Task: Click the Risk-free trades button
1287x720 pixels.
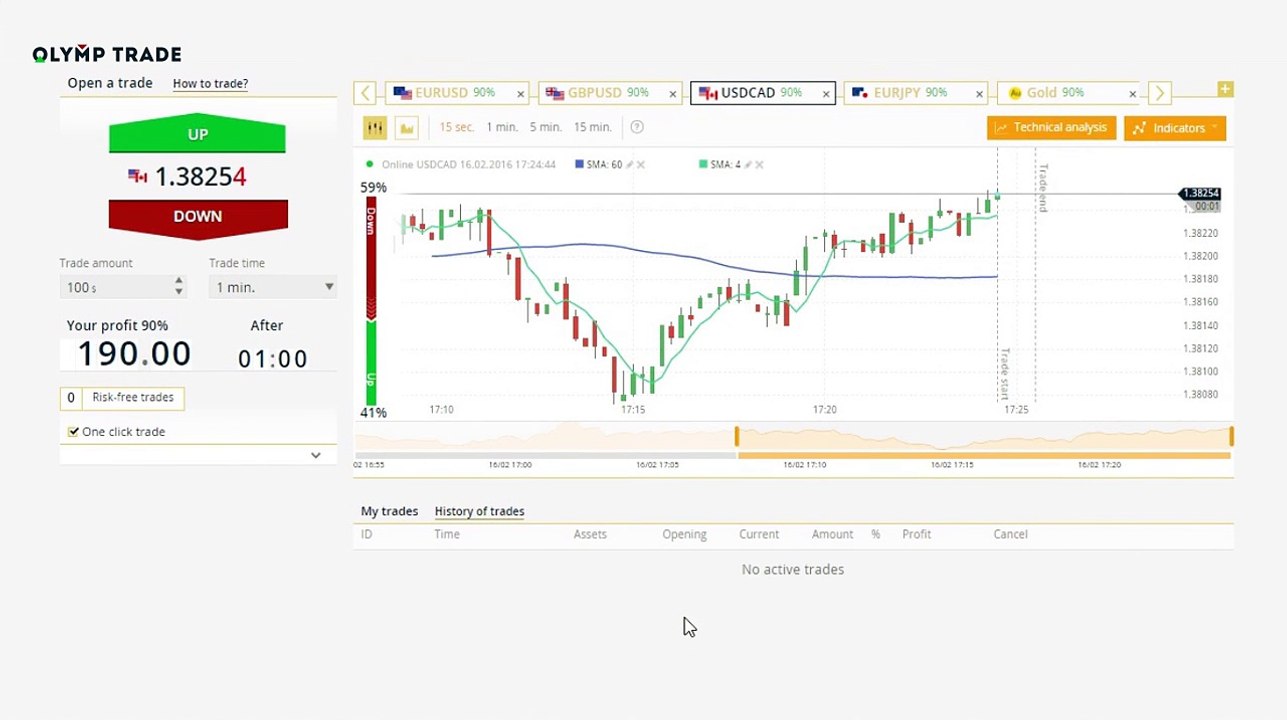Action: coord(122,398)
